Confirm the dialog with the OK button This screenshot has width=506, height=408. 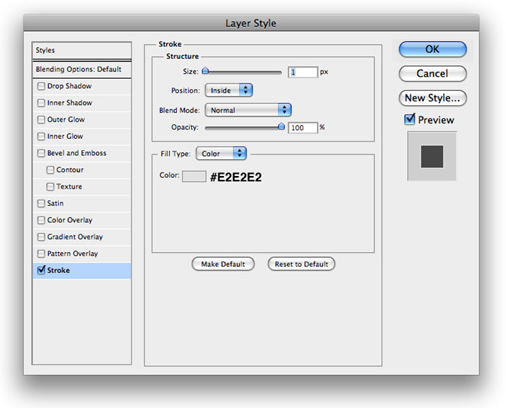tap(432, 49)
